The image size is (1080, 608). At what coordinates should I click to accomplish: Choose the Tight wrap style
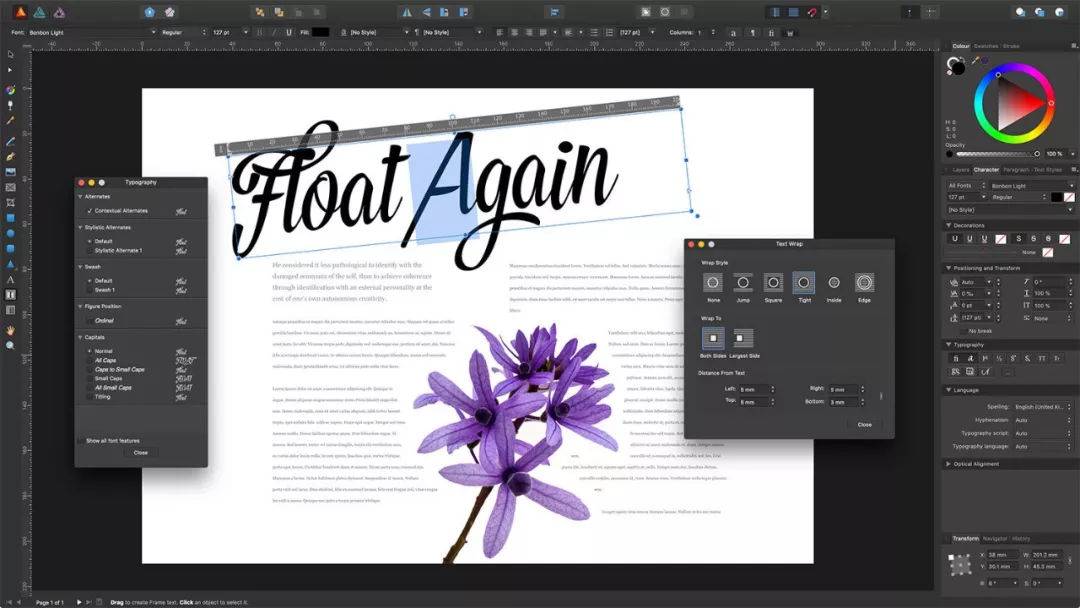(x=803, y=283)
